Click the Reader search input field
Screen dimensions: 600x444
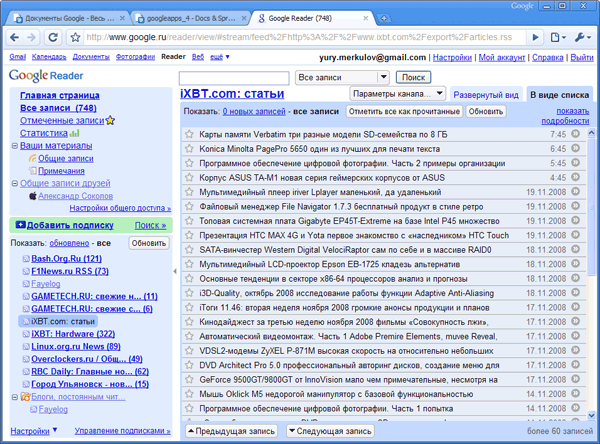coord(234,78)
